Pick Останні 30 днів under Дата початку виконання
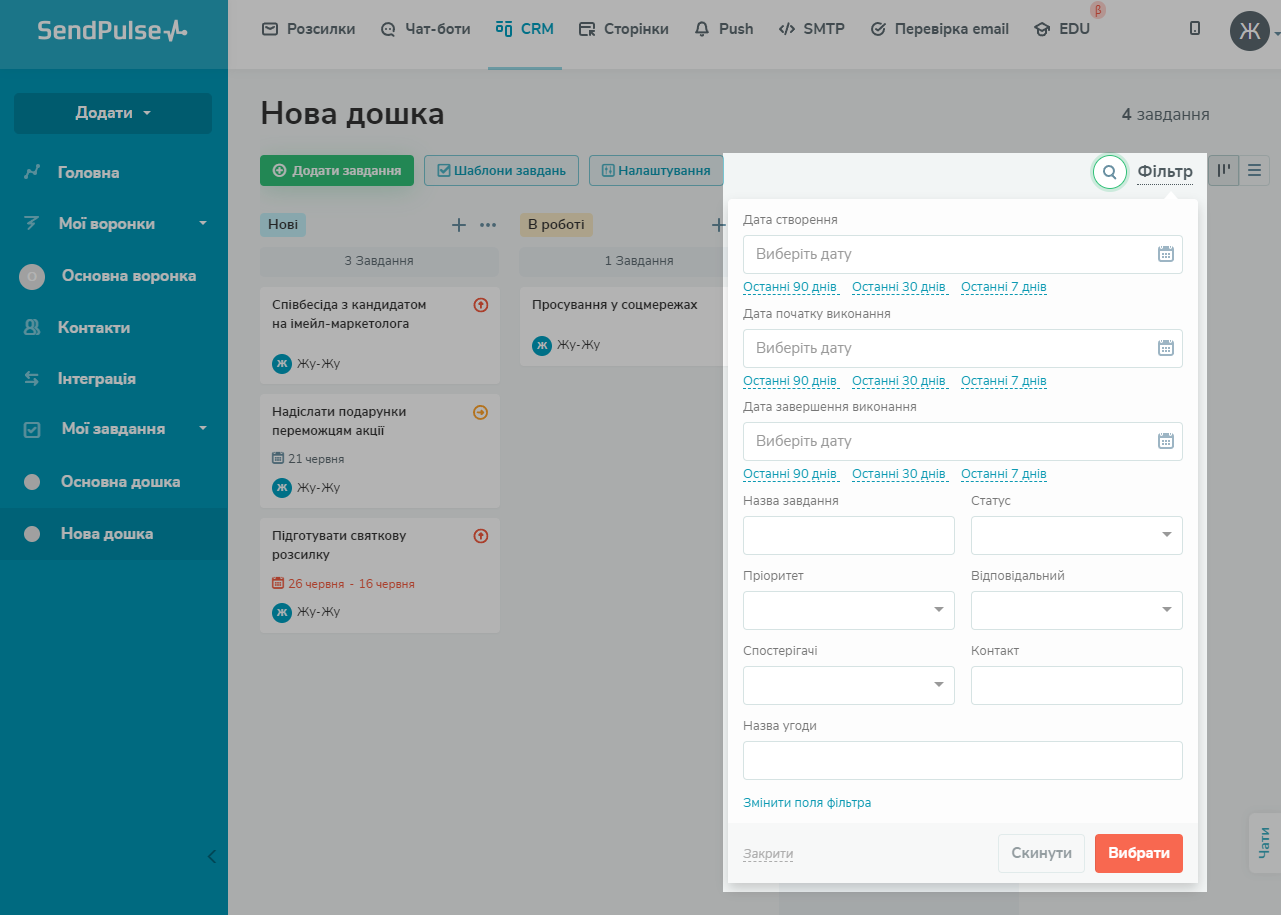This screenshot has height=915, width=1281. (899, 381)
